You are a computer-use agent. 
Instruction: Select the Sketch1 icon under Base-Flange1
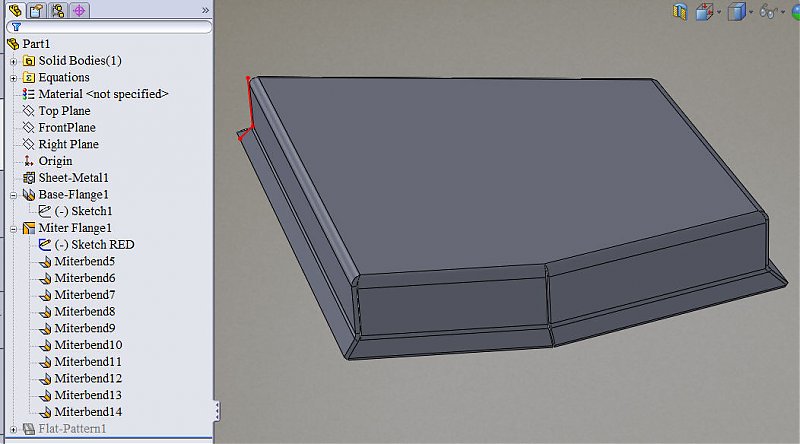(x=45, y=211)
